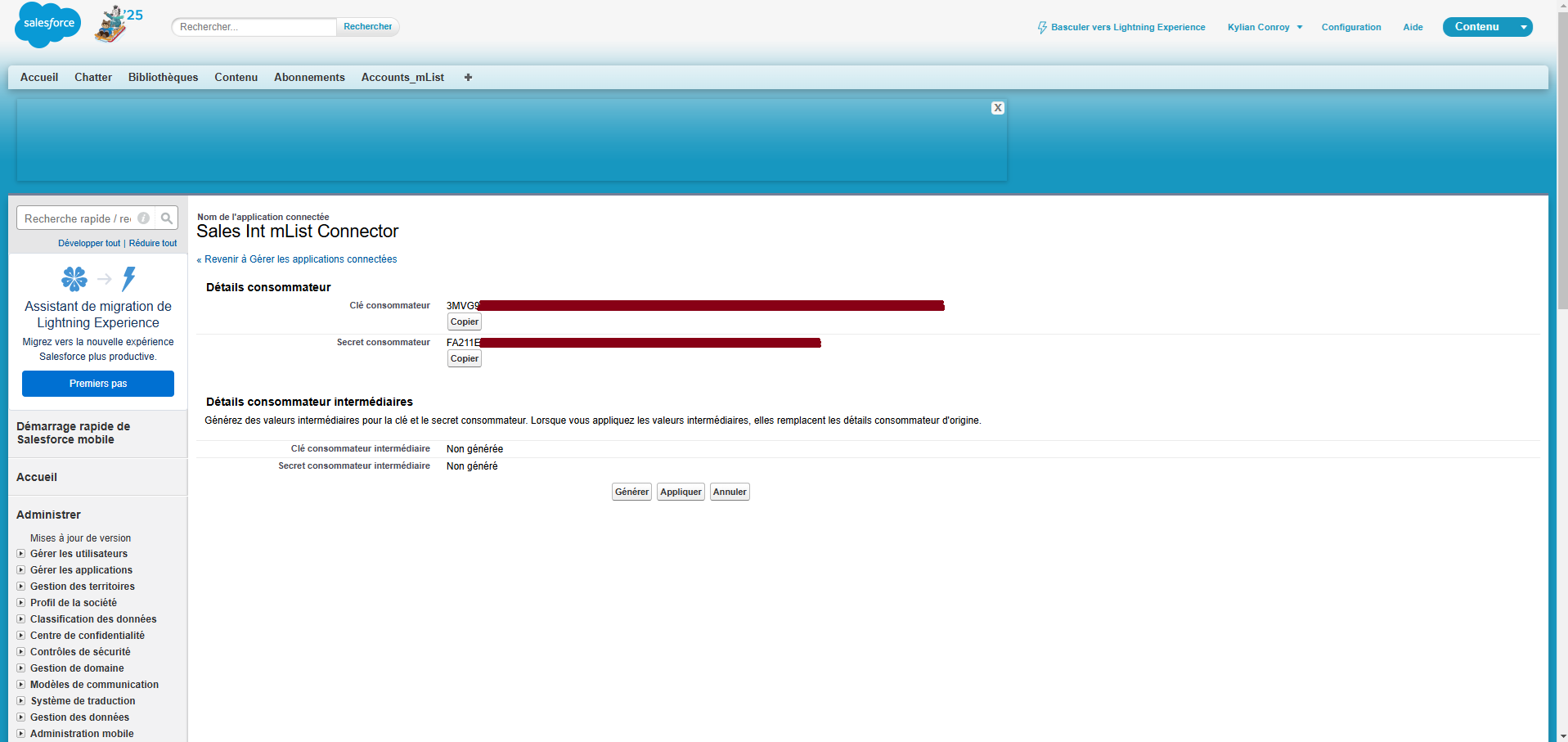
Task: Expand Gestion de domaine
Action: 21,668
